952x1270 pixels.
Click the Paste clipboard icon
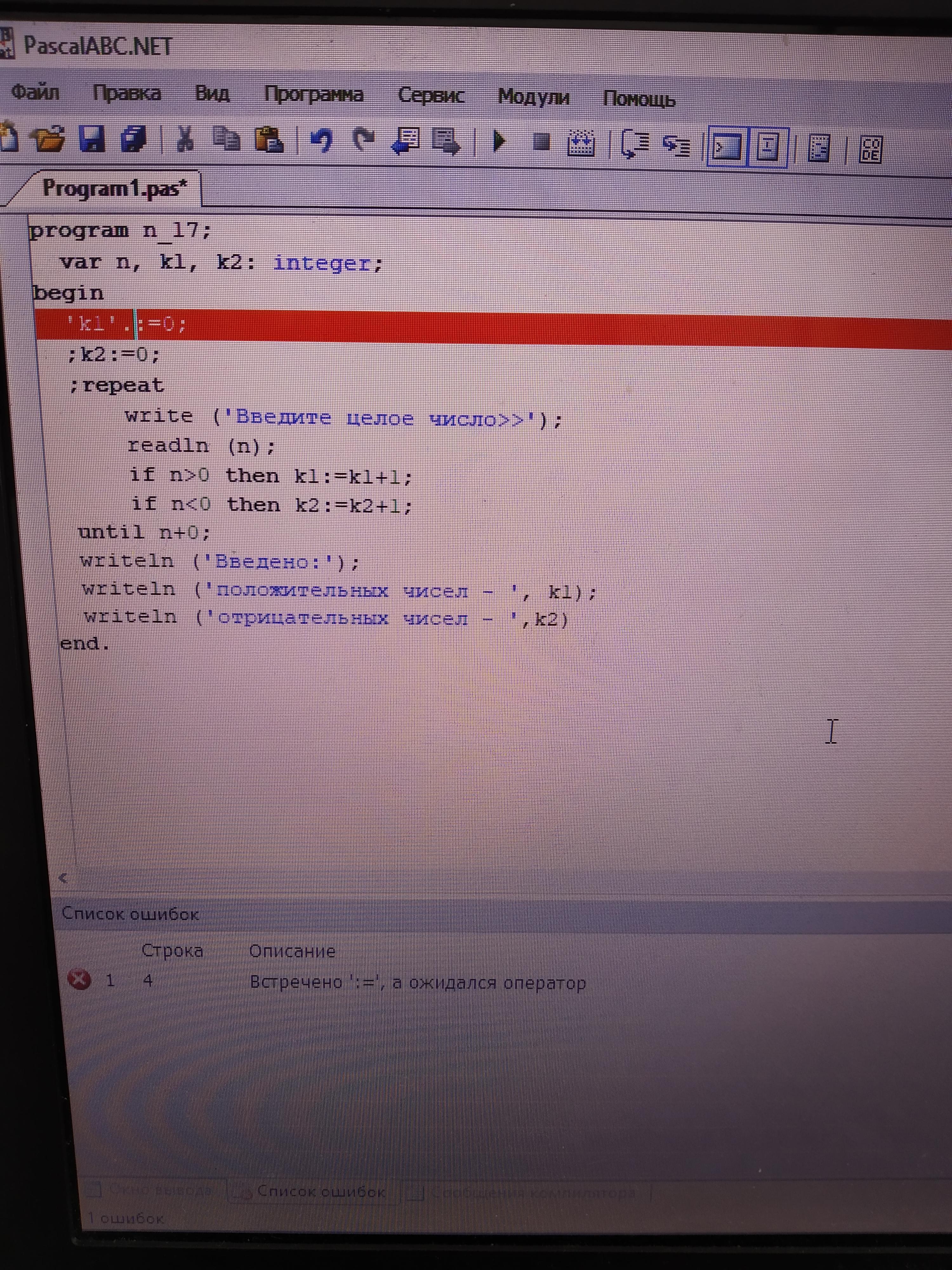pos(268,139)
